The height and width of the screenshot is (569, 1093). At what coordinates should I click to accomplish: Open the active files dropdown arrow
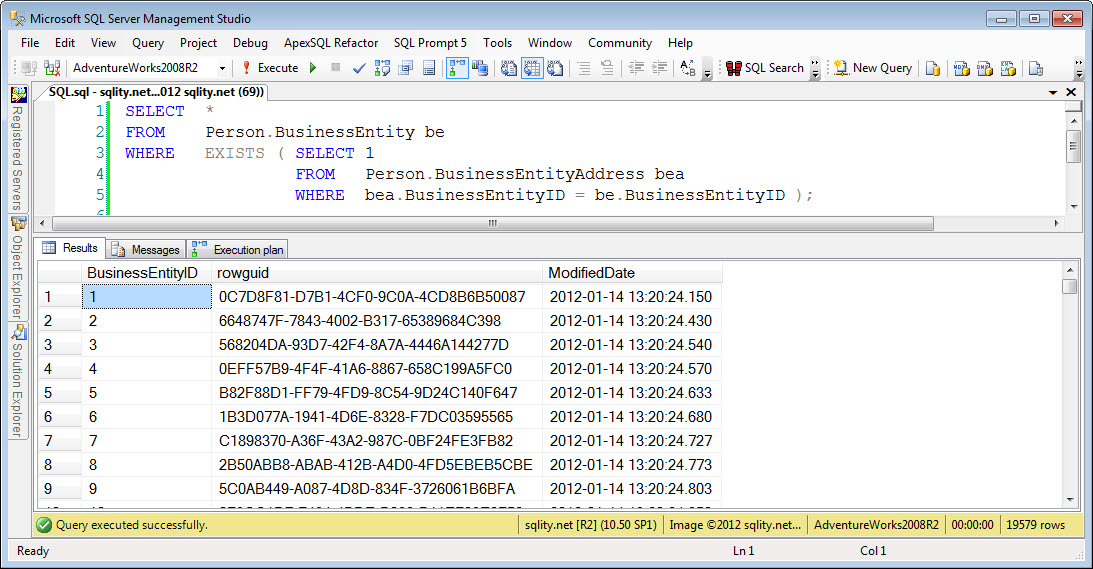click(1053, 92)
